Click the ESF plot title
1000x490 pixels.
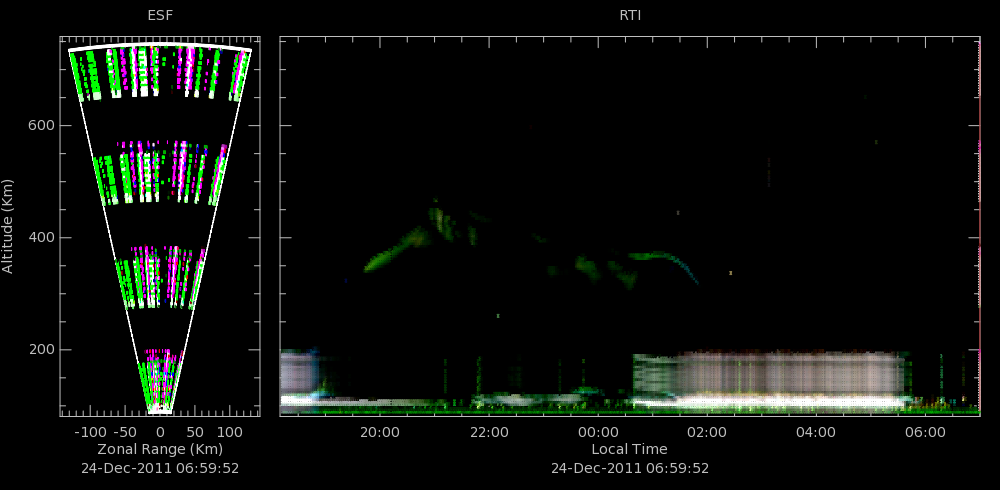(x=160, y=16)
